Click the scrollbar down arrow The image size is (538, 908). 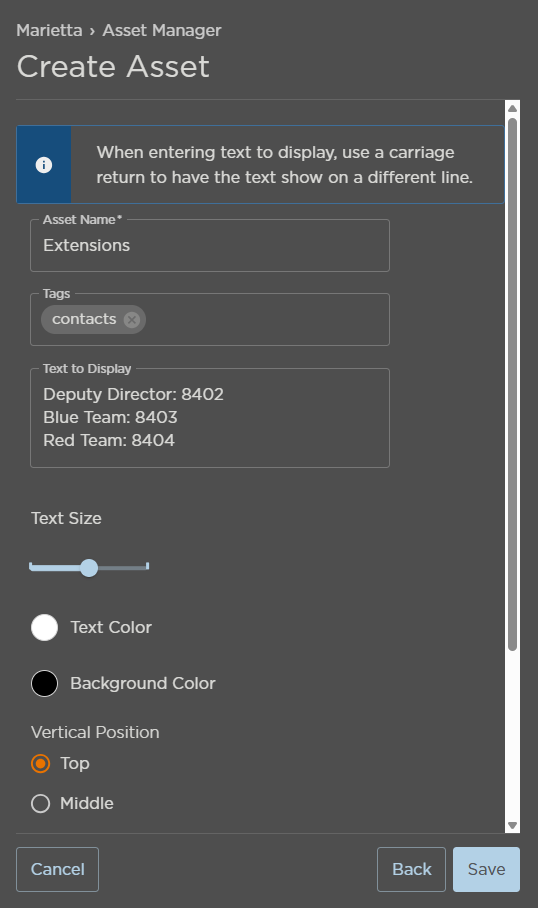click(x=512, y=825)
